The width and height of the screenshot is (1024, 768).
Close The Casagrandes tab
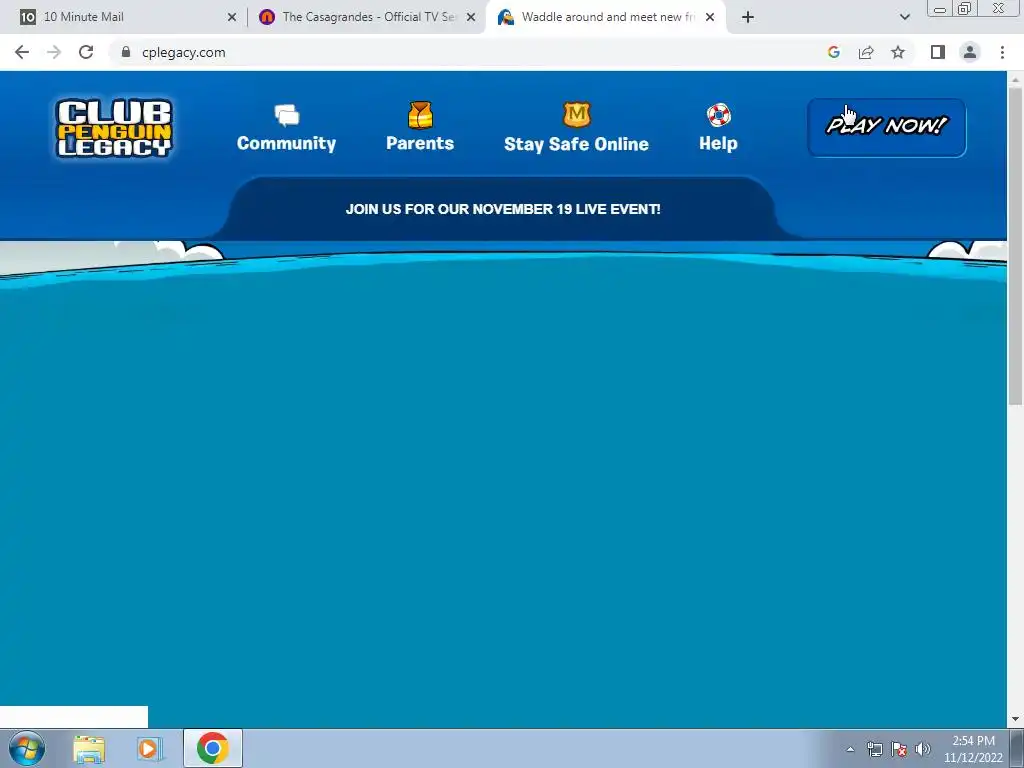click(471, 17)
